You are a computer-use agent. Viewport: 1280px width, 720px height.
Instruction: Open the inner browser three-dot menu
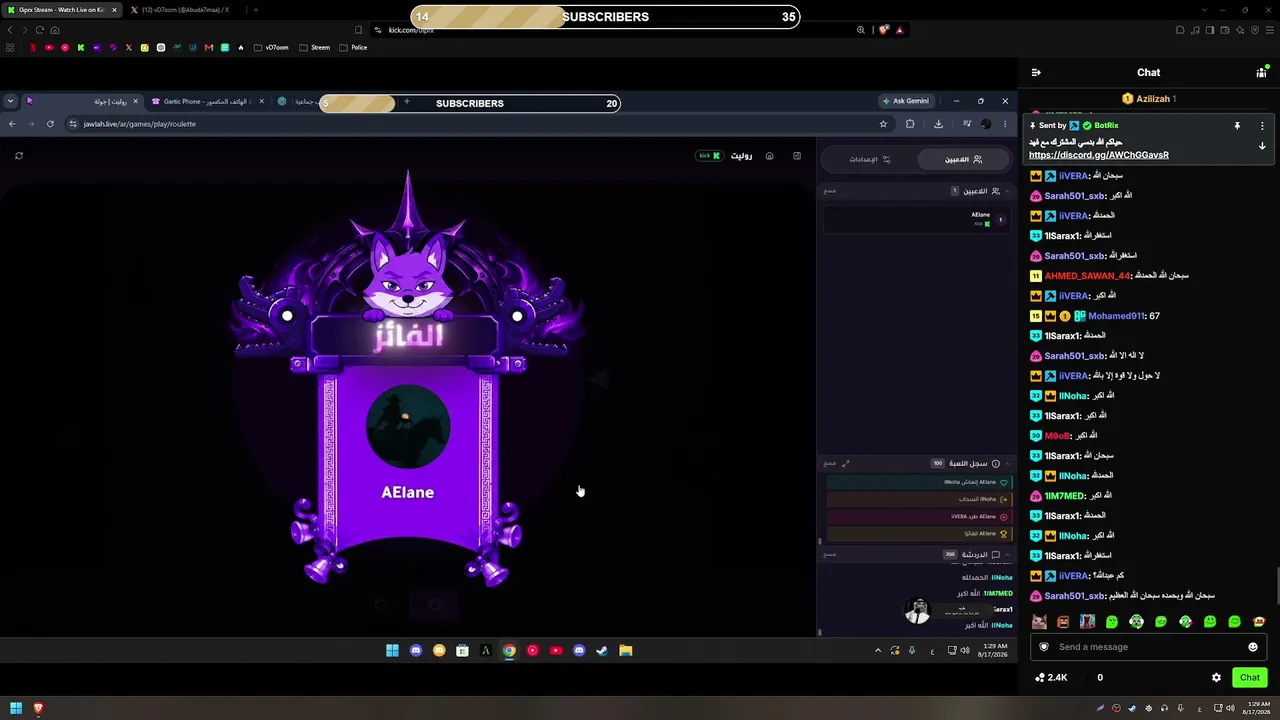tap(1005, 124)
